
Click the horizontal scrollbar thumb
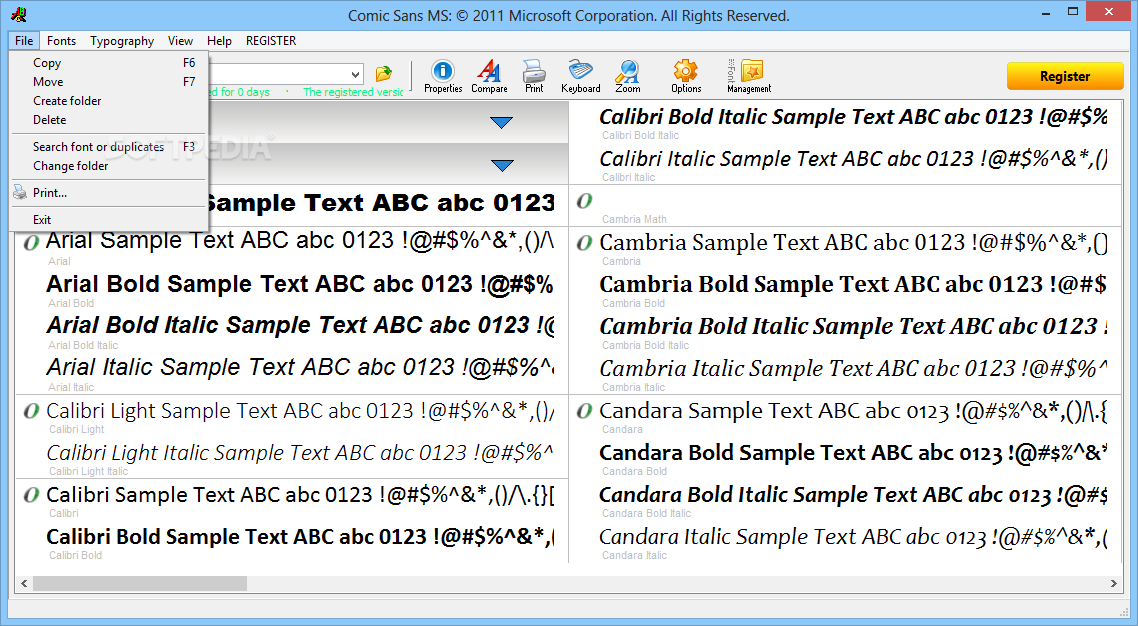coord(140,583)
